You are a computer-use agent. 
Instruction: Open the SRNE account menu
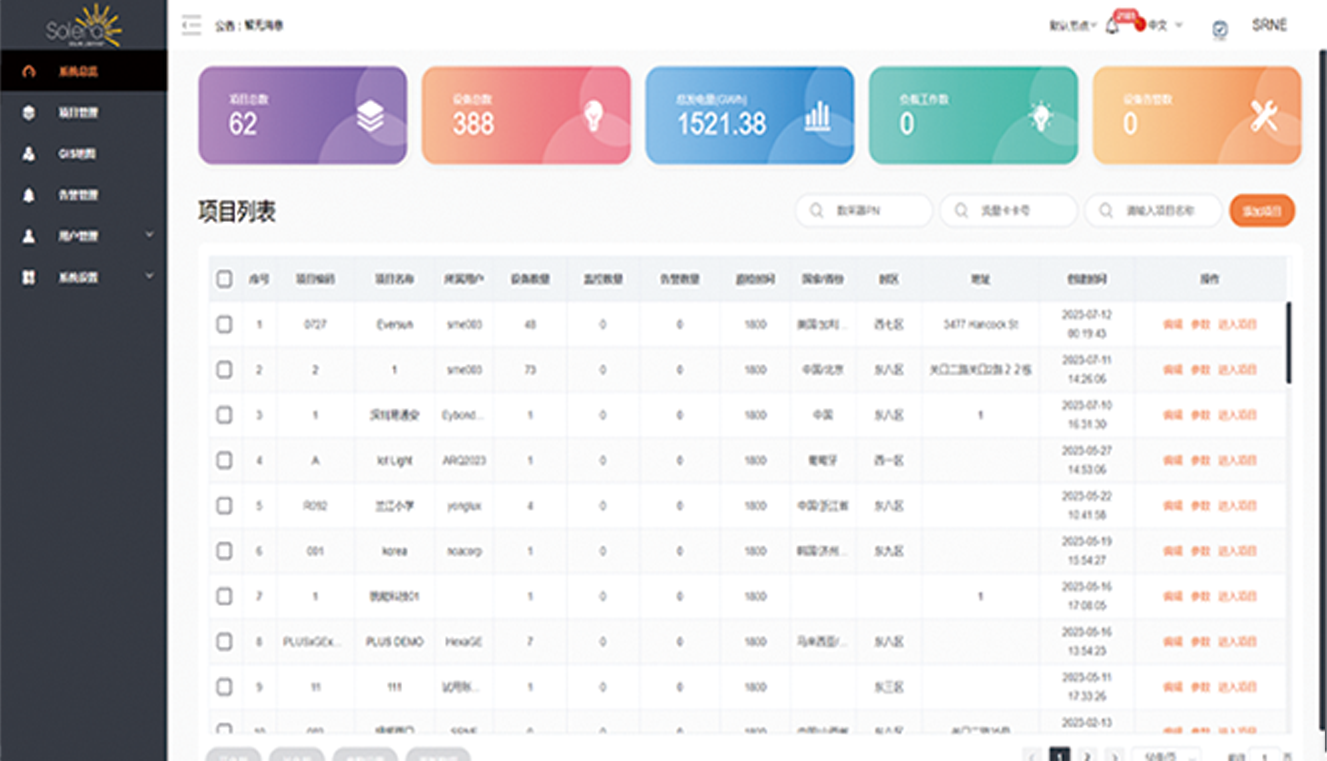pos(1269,25)
